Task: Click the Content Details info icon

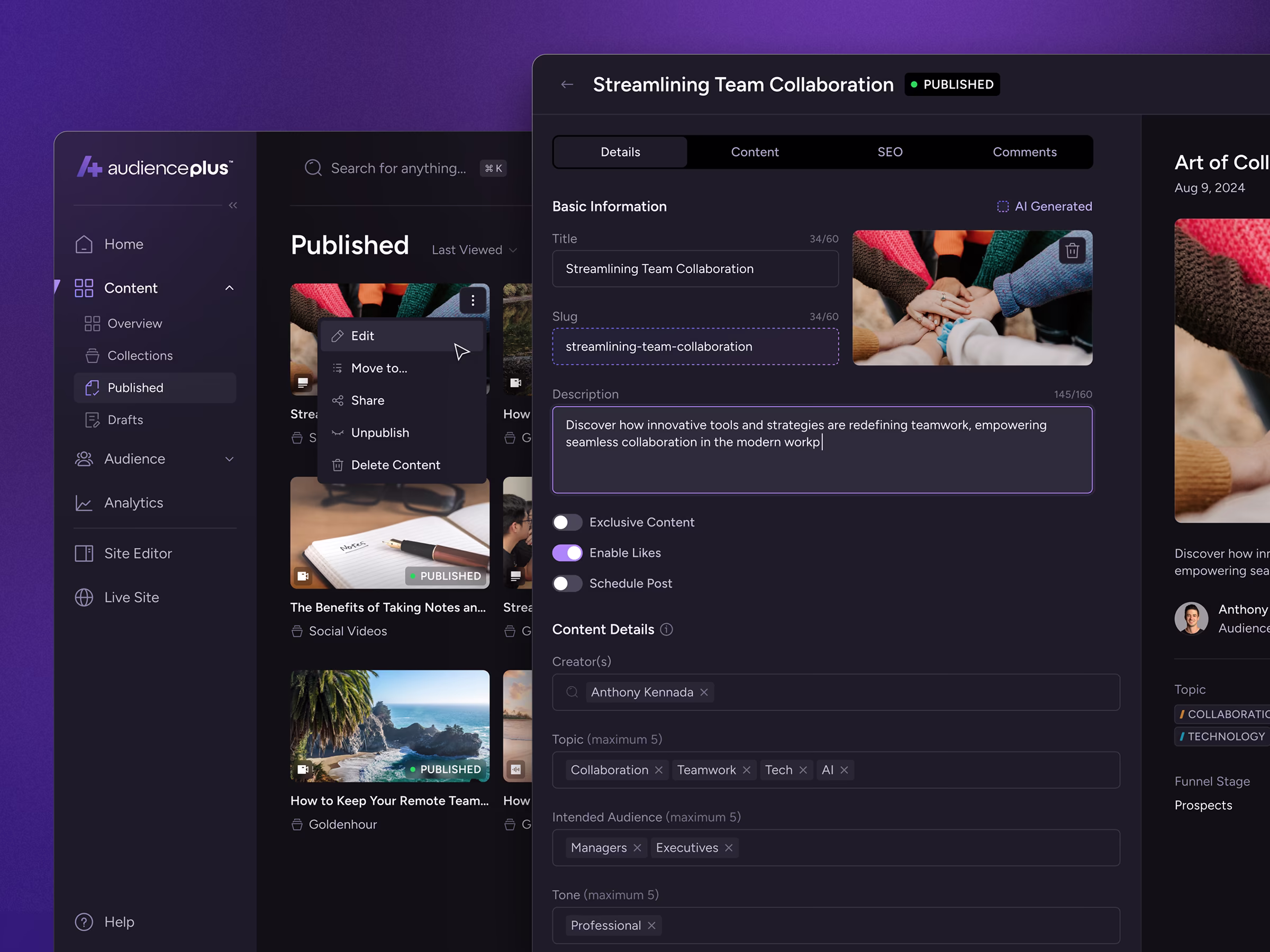Action: point(666,629)
